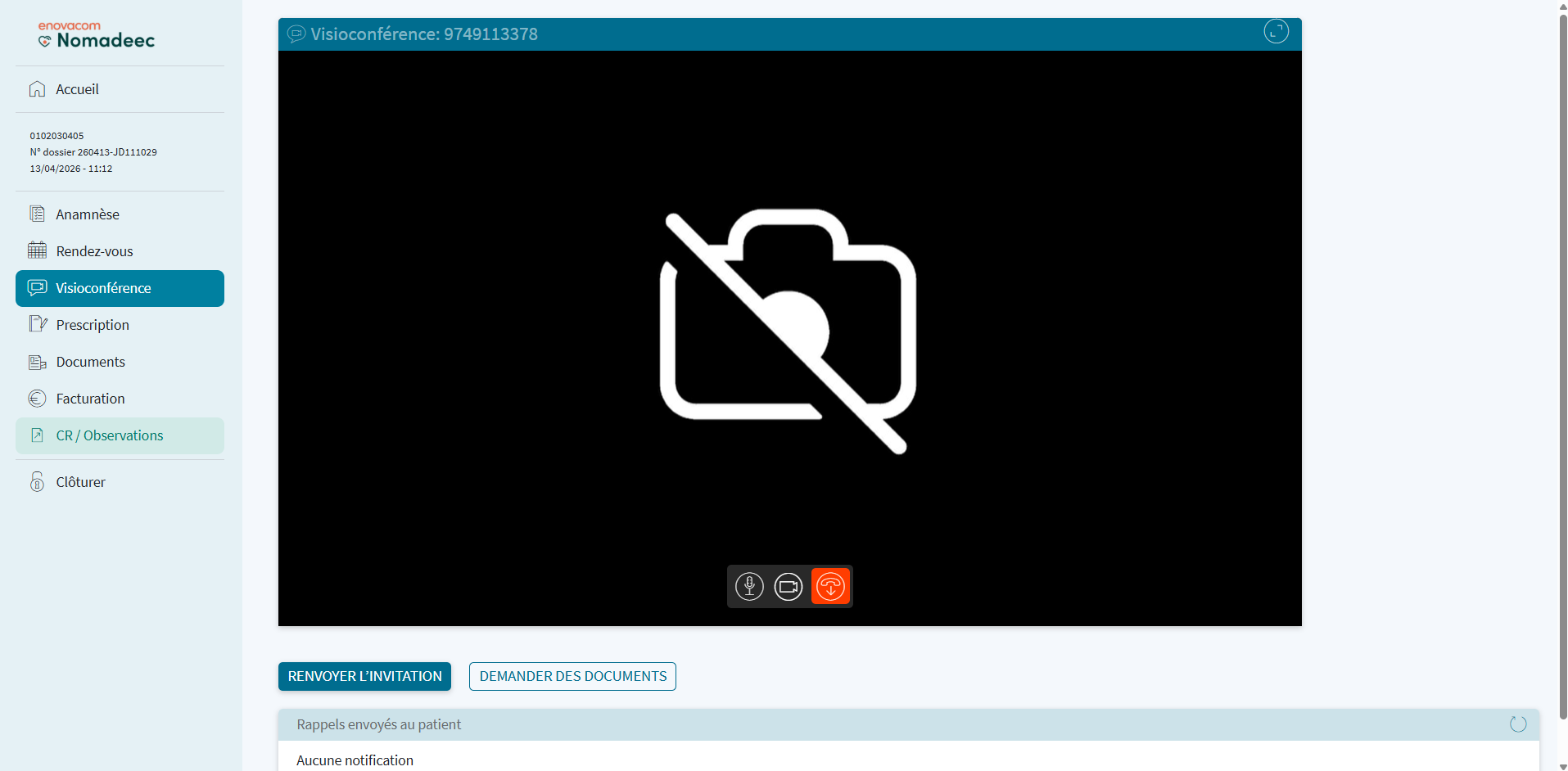Toggle the camera in the call
The height and width of the screenshot is (771, 1568).
coord(789,586)
